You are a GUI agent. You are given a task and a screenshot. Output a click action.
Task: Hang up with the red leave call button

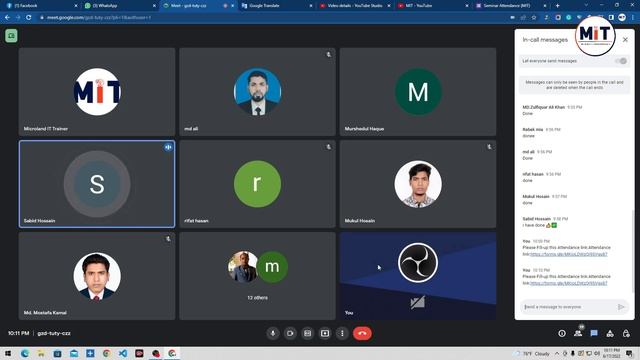coord(362,333)
